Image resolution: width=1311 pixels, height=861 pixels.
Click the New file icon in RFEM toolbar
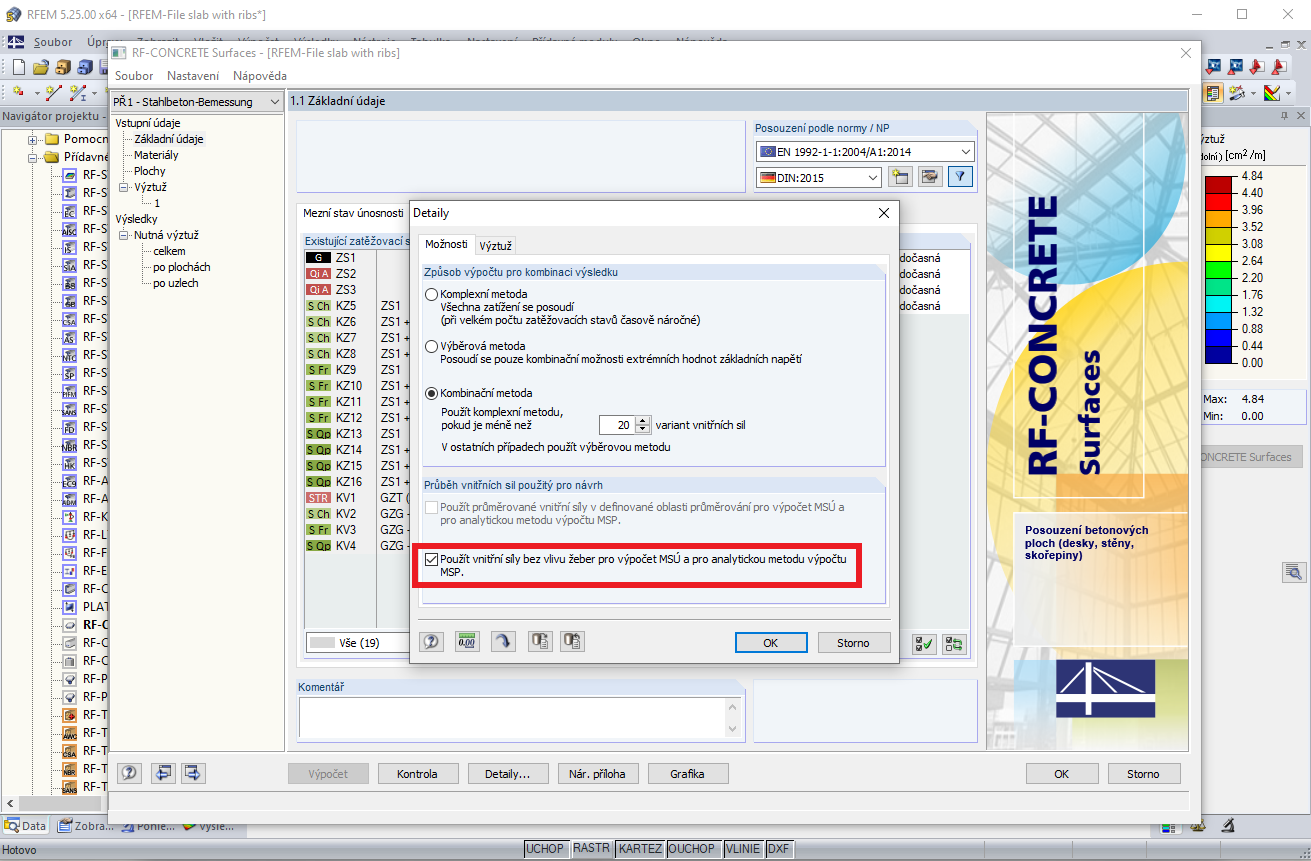click(x=18, y=67)
